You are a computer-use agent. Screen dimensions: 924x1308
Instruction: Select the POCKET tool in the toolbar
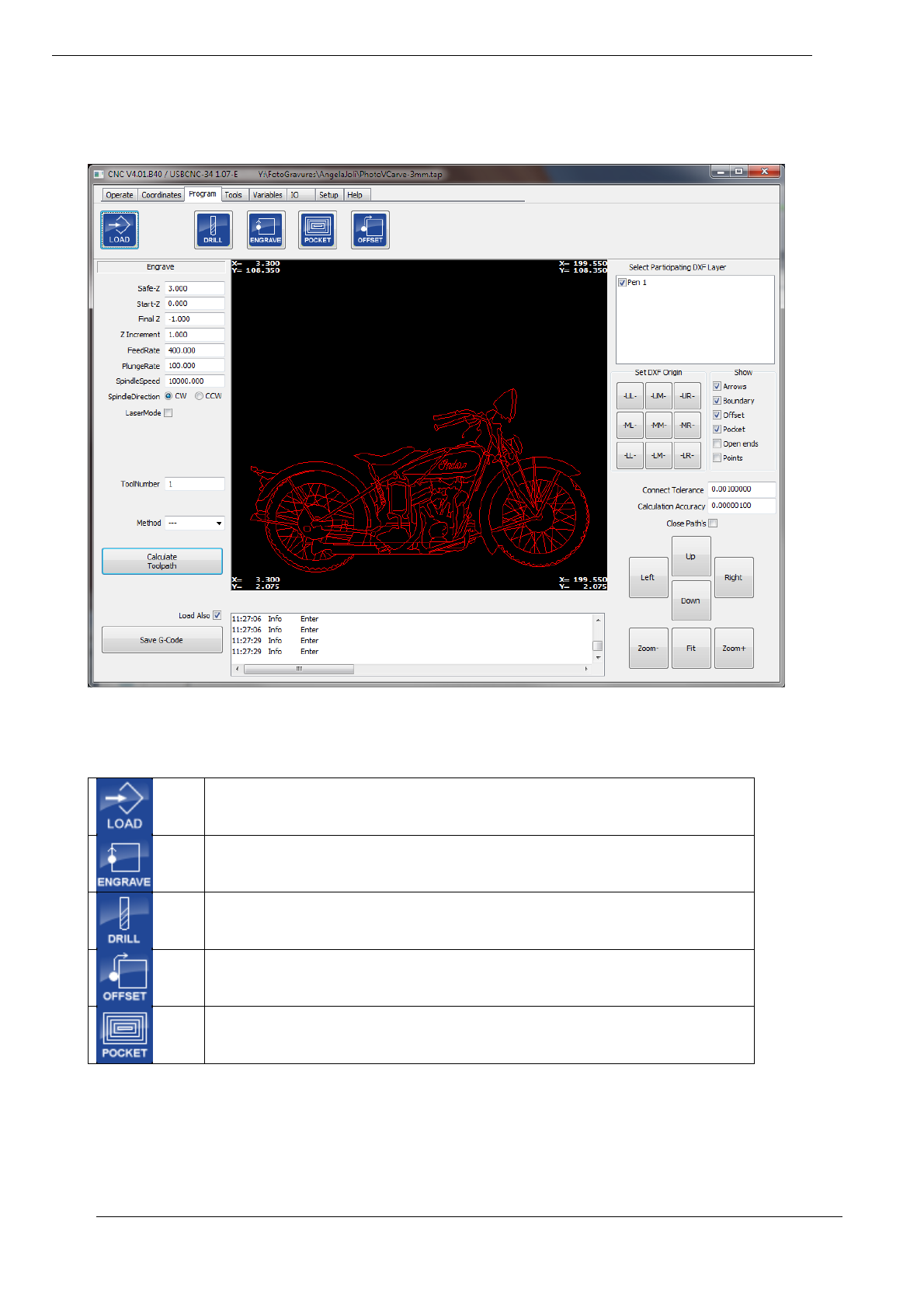318,230
